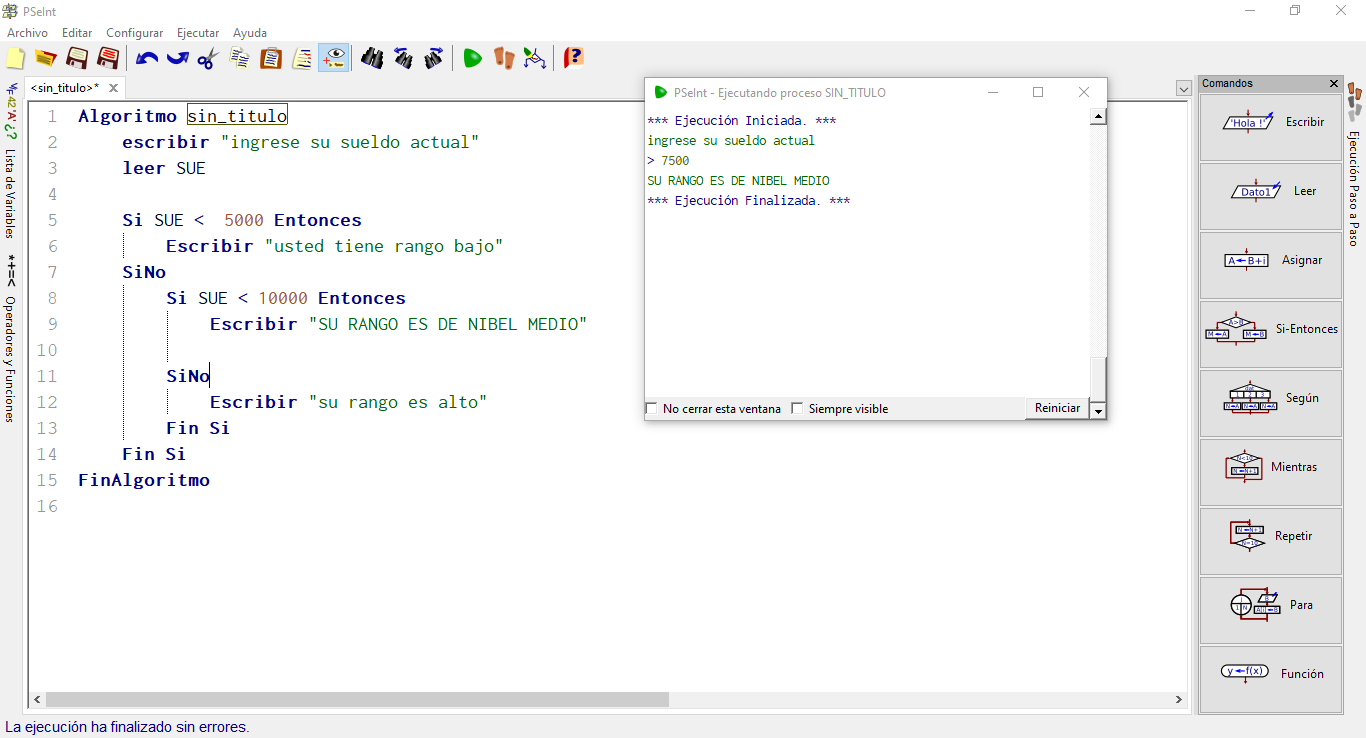Open the Ejecutar menu

pos(198,33)
